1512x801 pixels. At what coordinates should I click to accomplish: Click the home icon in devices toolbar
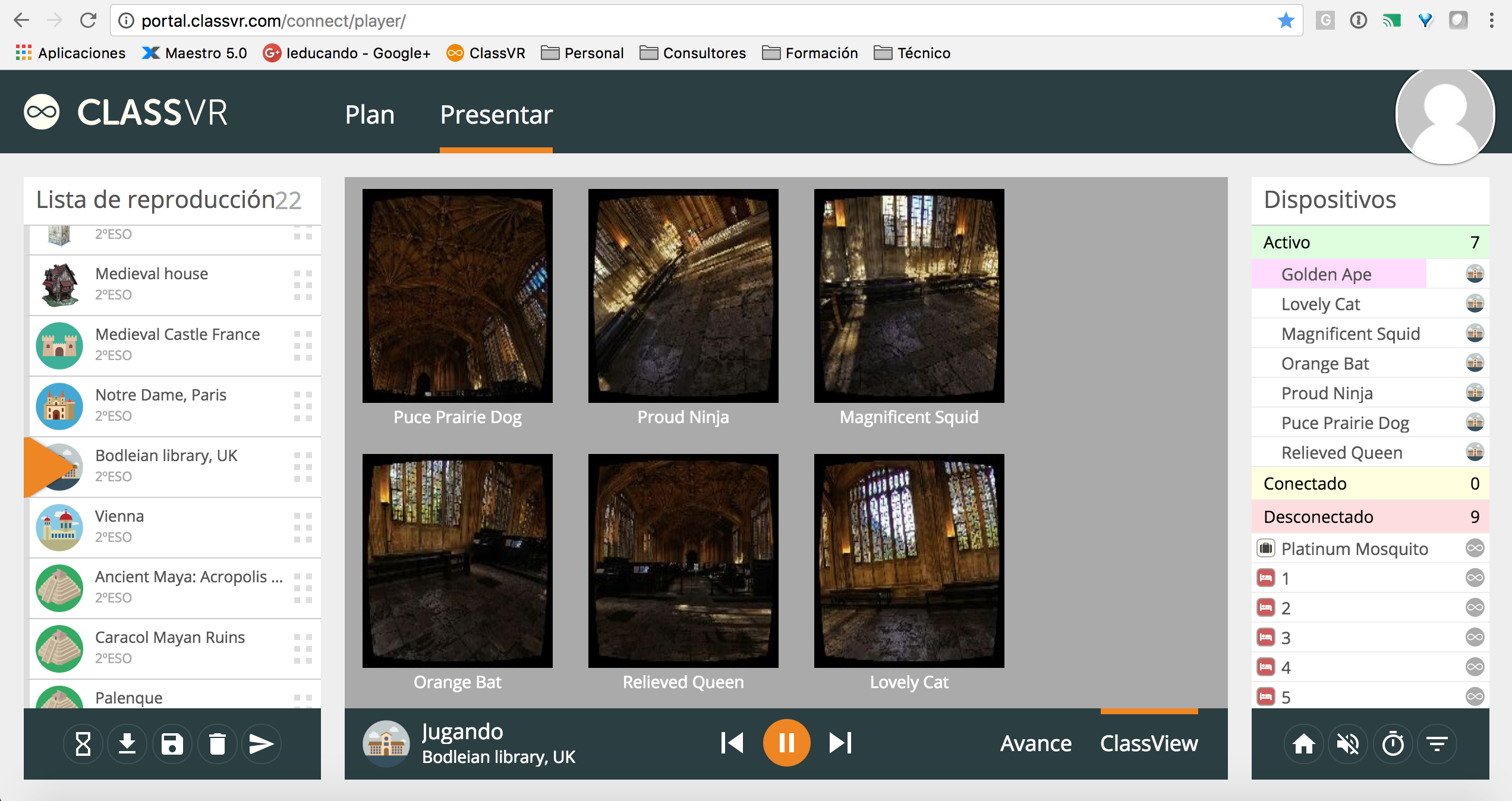pos(1304,744)
